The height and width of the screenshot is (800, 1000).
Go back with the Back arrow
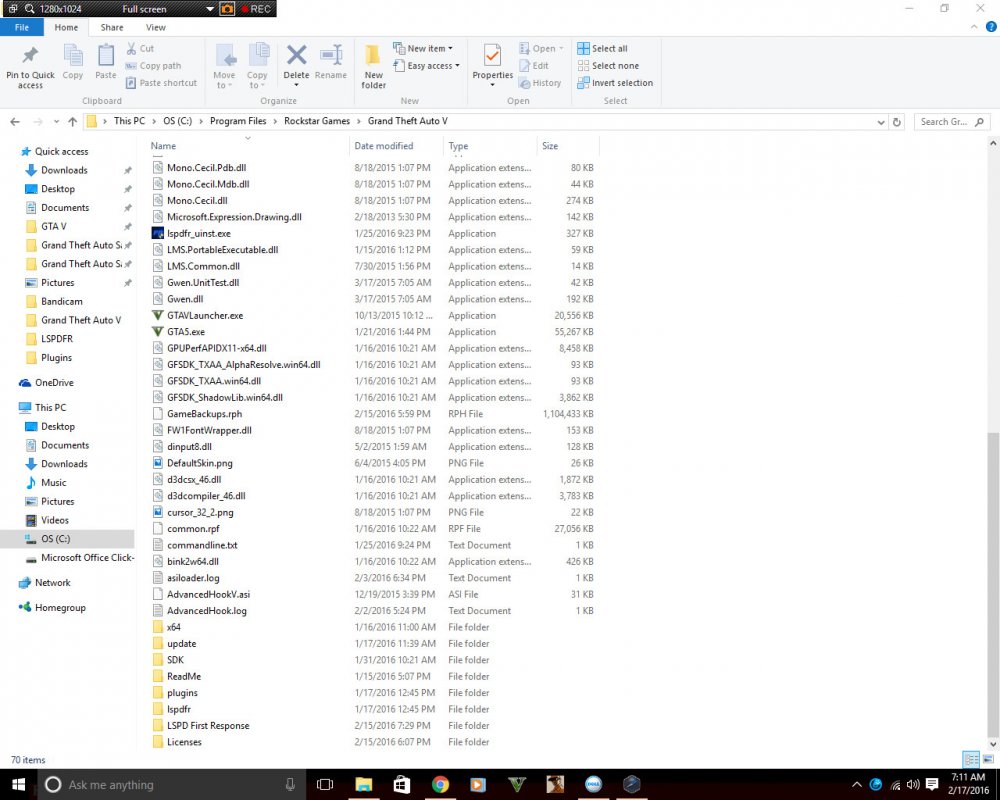point(15,122)
